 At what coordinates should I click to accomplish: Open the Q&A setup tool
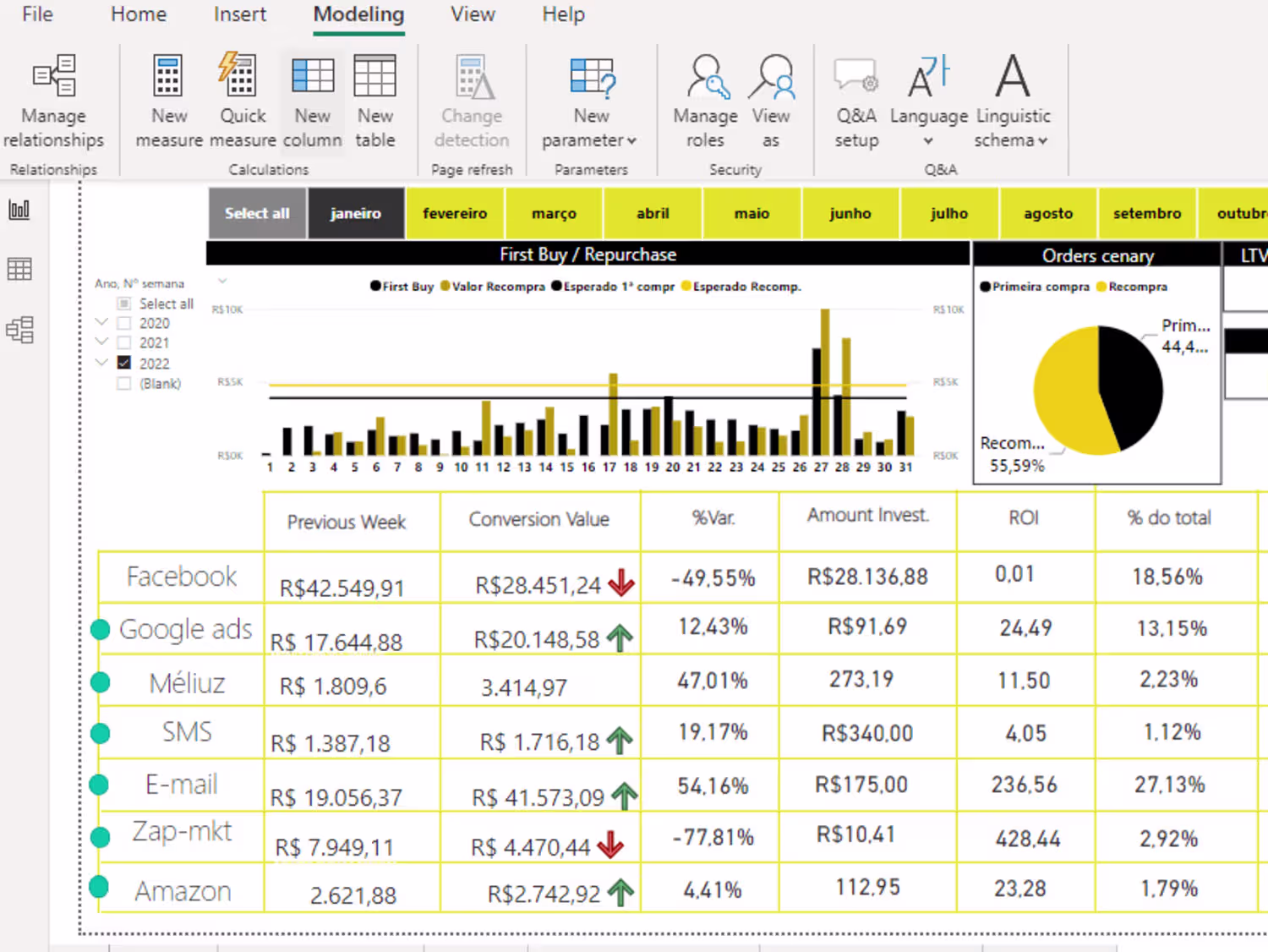coord(856,101)
